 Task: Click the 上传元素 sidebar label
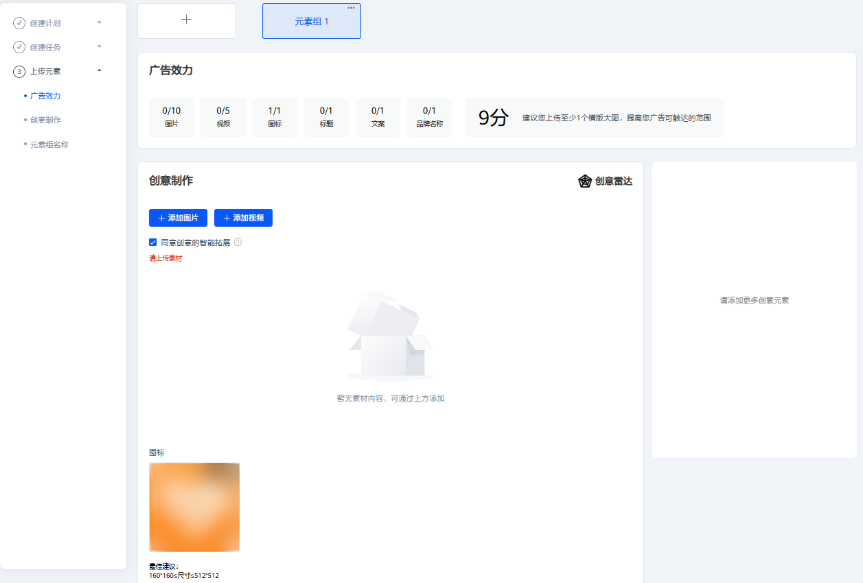pyautogui.click(x=45, y=72)
